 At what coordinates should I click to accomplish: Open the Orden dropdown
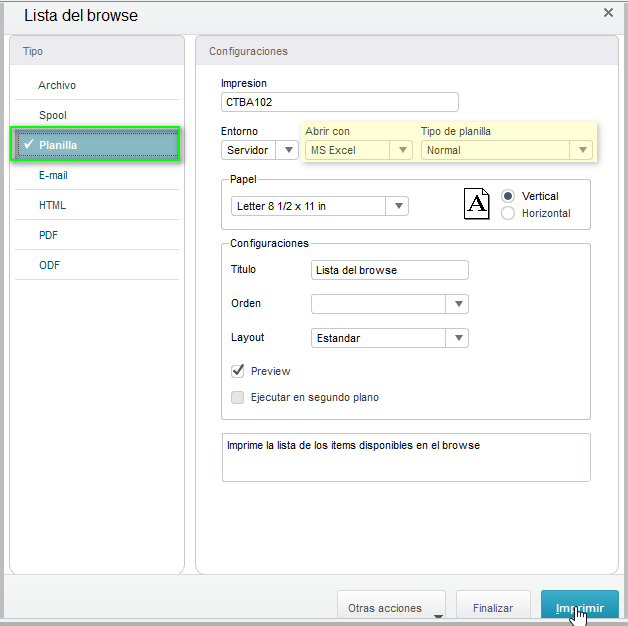point(390,304)
